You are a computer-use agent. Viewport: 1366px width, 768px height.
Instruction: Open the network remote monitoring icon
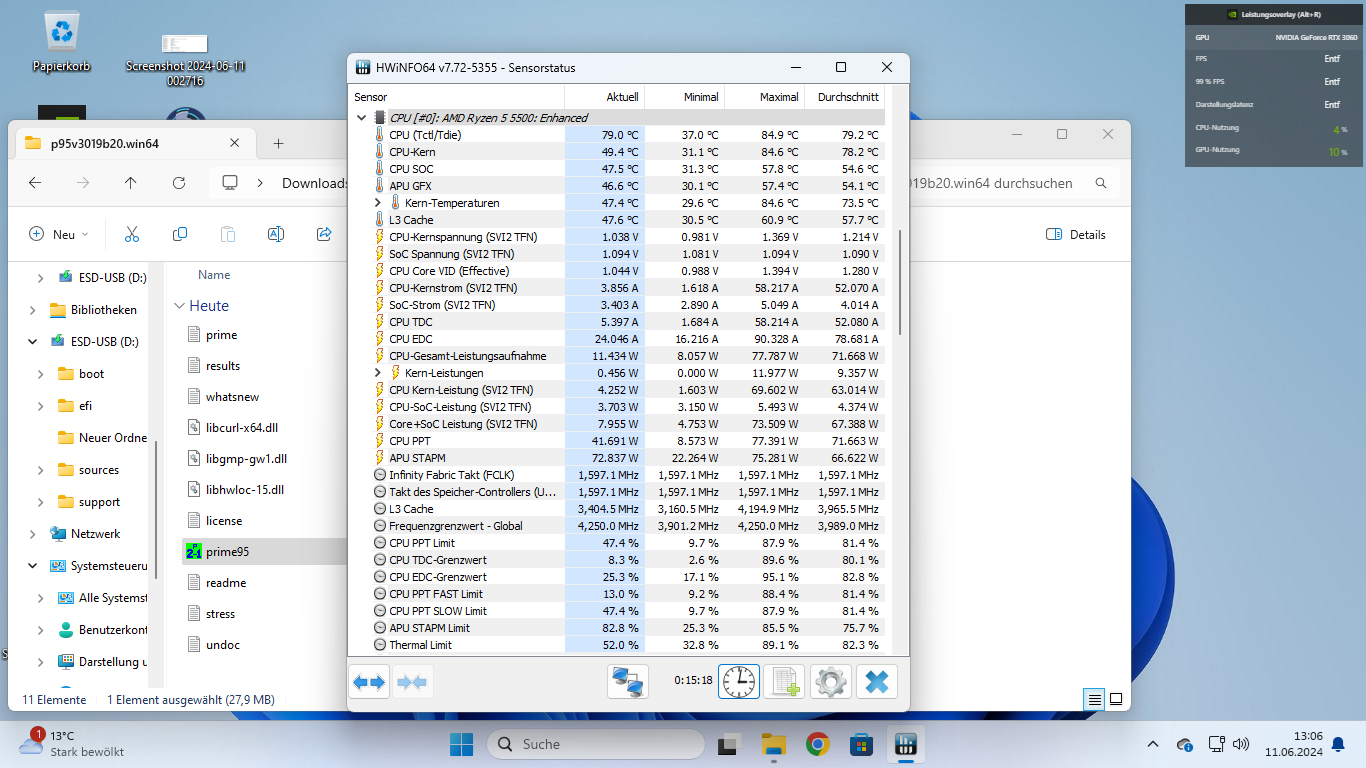[x=629, y=682]
